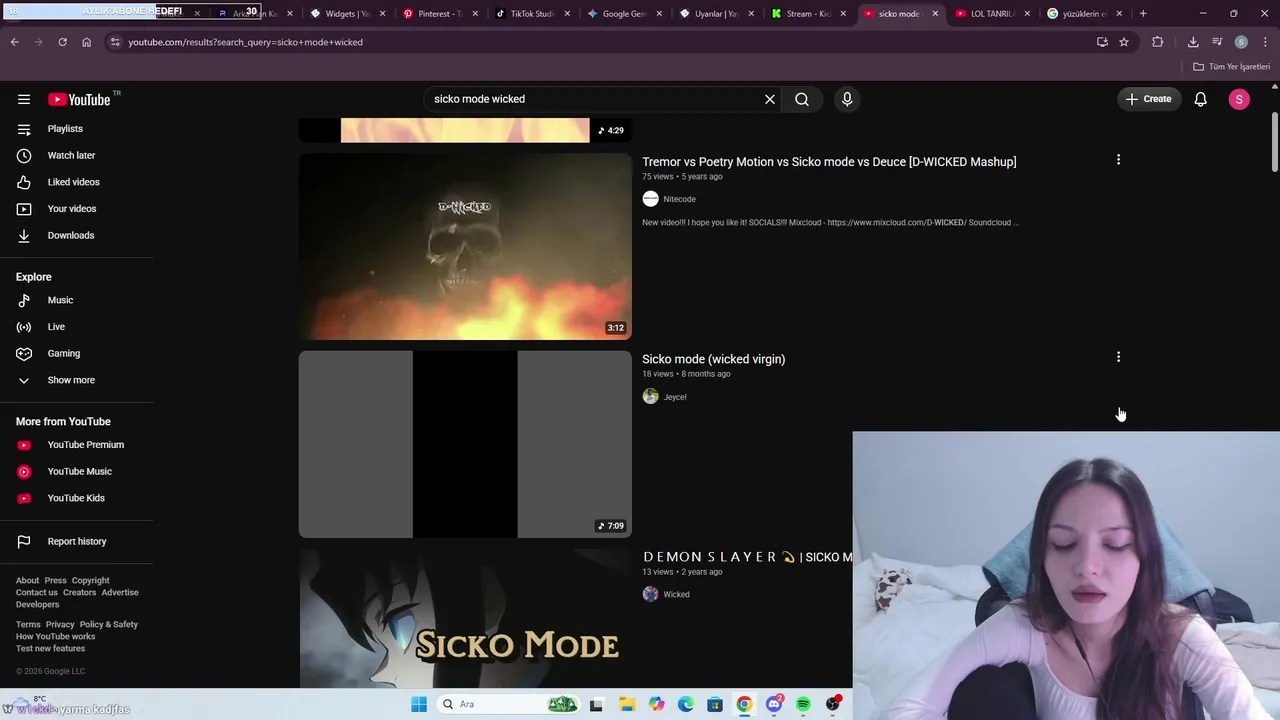Open Discord from the taskbar
The width and height of the screenshot is (1280, 720).
pyautogui.click(x=774, y=704)
